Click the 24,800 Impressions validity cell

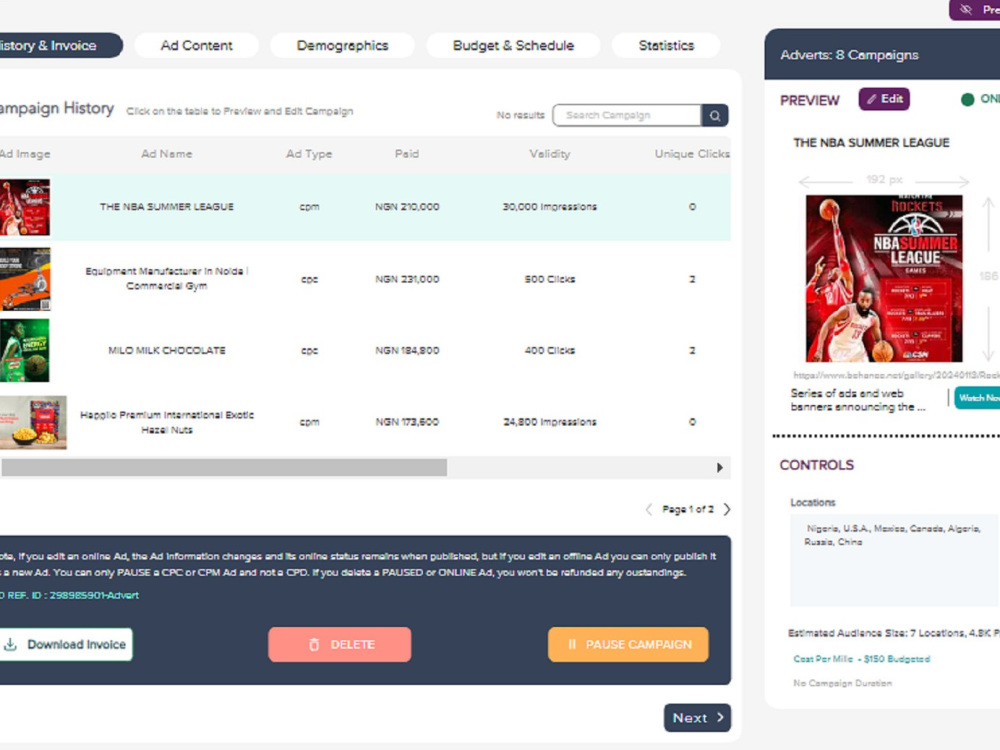click(550, 422)
